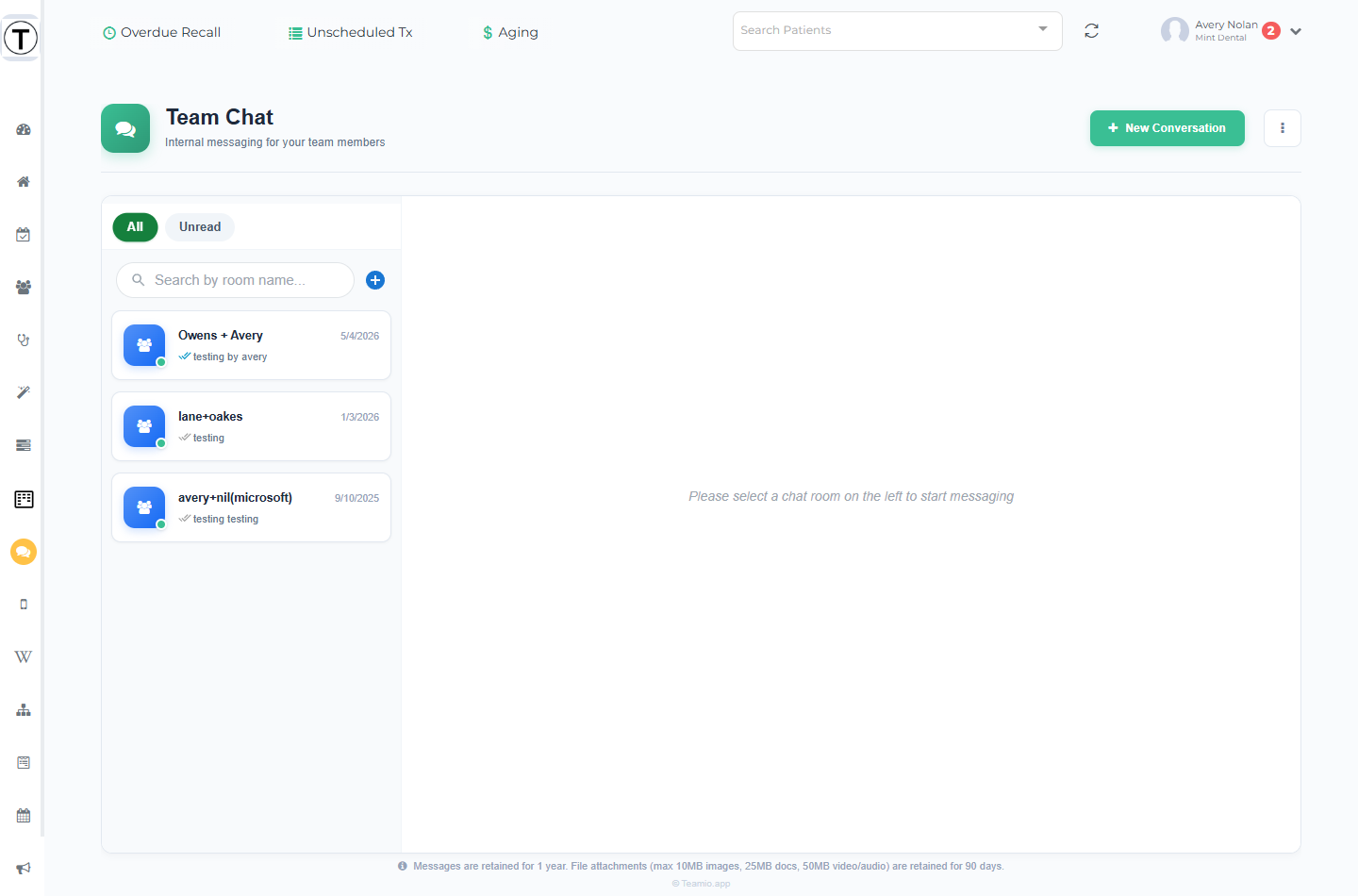Open the three-dot more options menu

1283,128
